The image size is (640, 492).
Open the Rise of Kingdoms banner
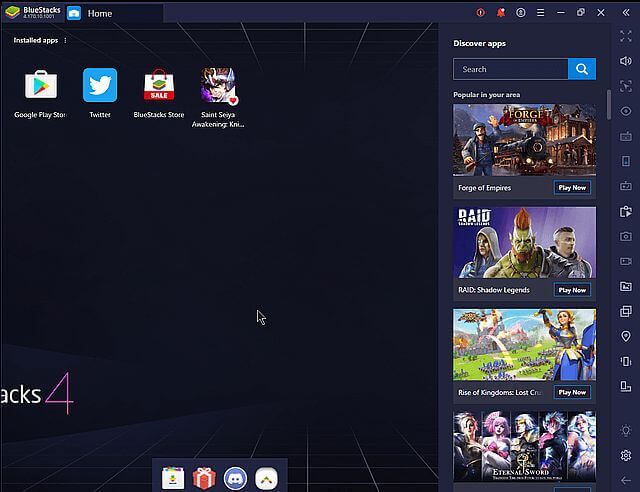coord(524,345)
